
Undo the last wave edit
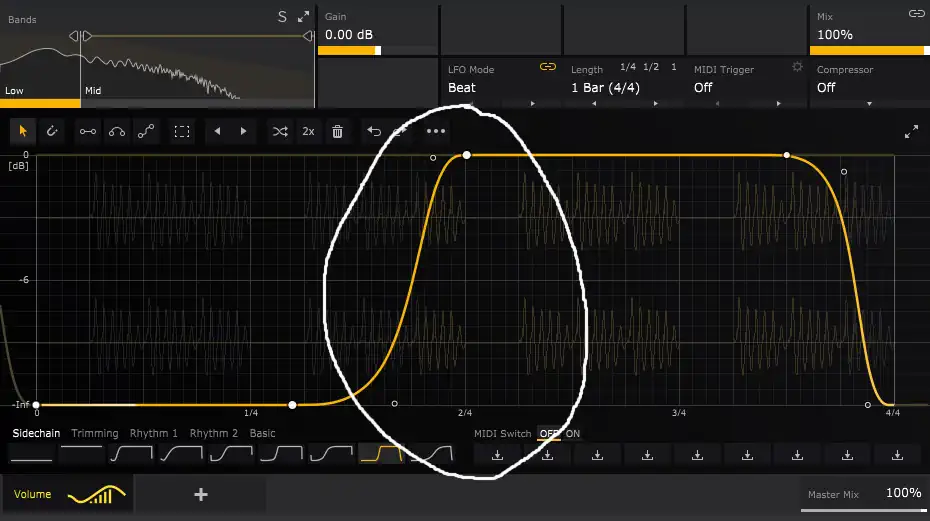pyautogui.click(x=374, y=131)
